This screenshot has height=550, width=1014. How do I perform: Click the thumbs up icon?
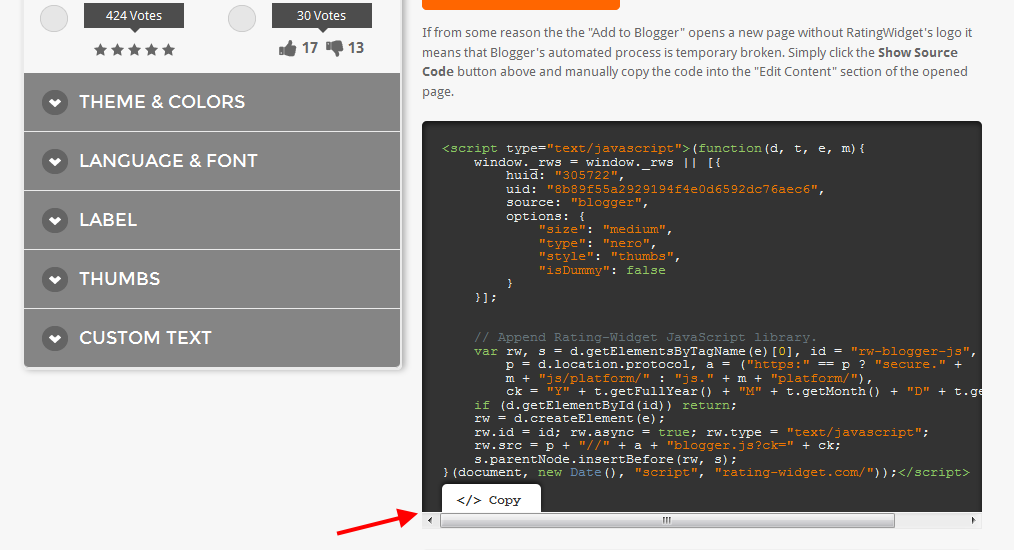287,48
